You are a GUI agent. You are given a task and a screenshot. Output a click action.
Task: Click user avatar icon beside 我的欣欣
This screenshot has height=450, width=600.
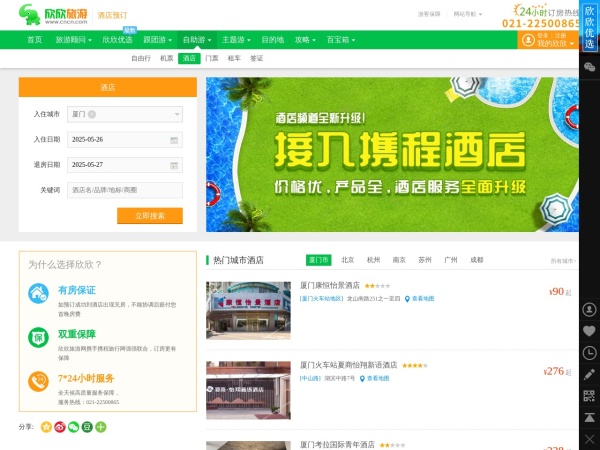tap(528, 40)
